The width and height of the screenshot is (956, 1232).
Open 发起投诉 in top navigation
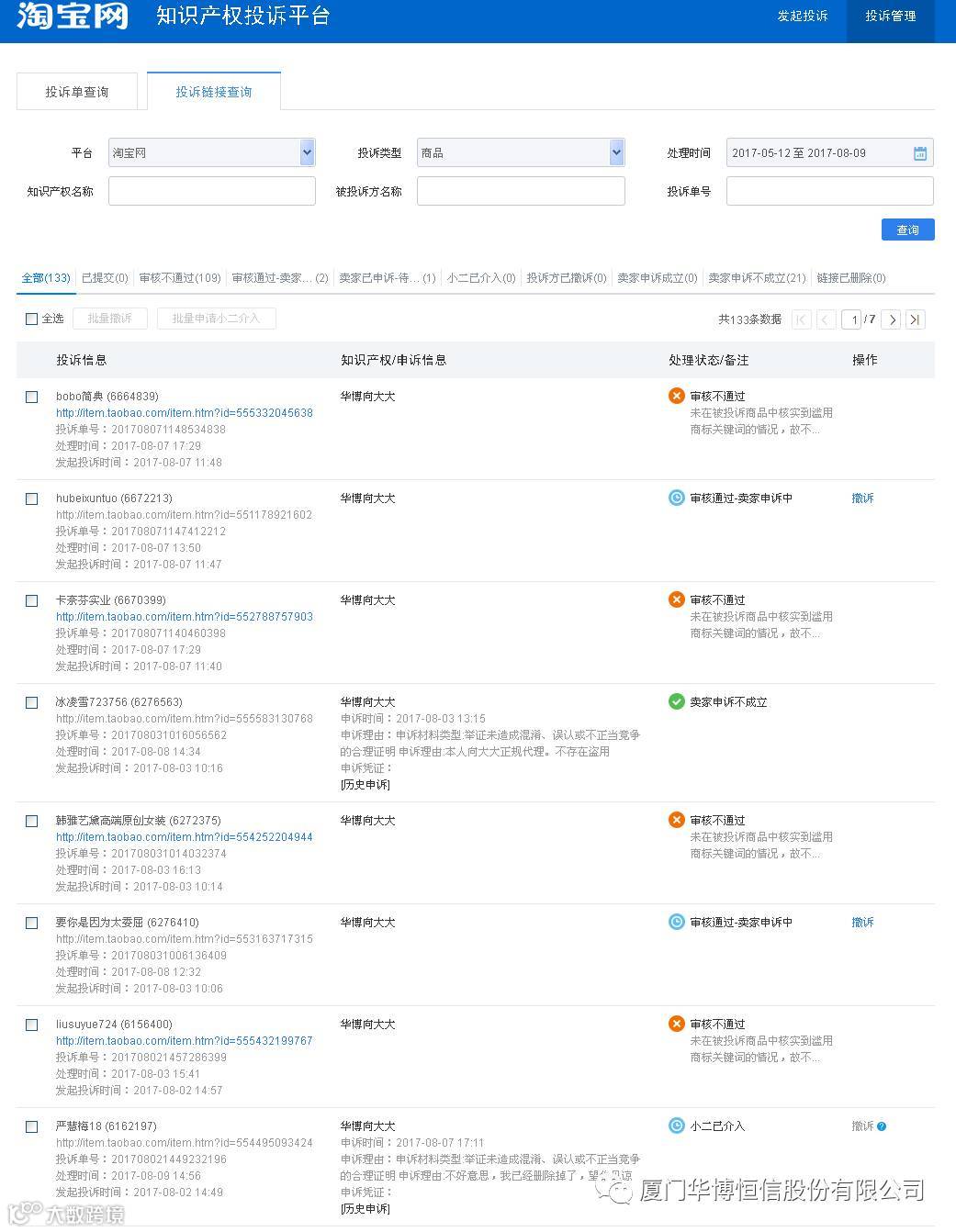(x=803, y=16)
